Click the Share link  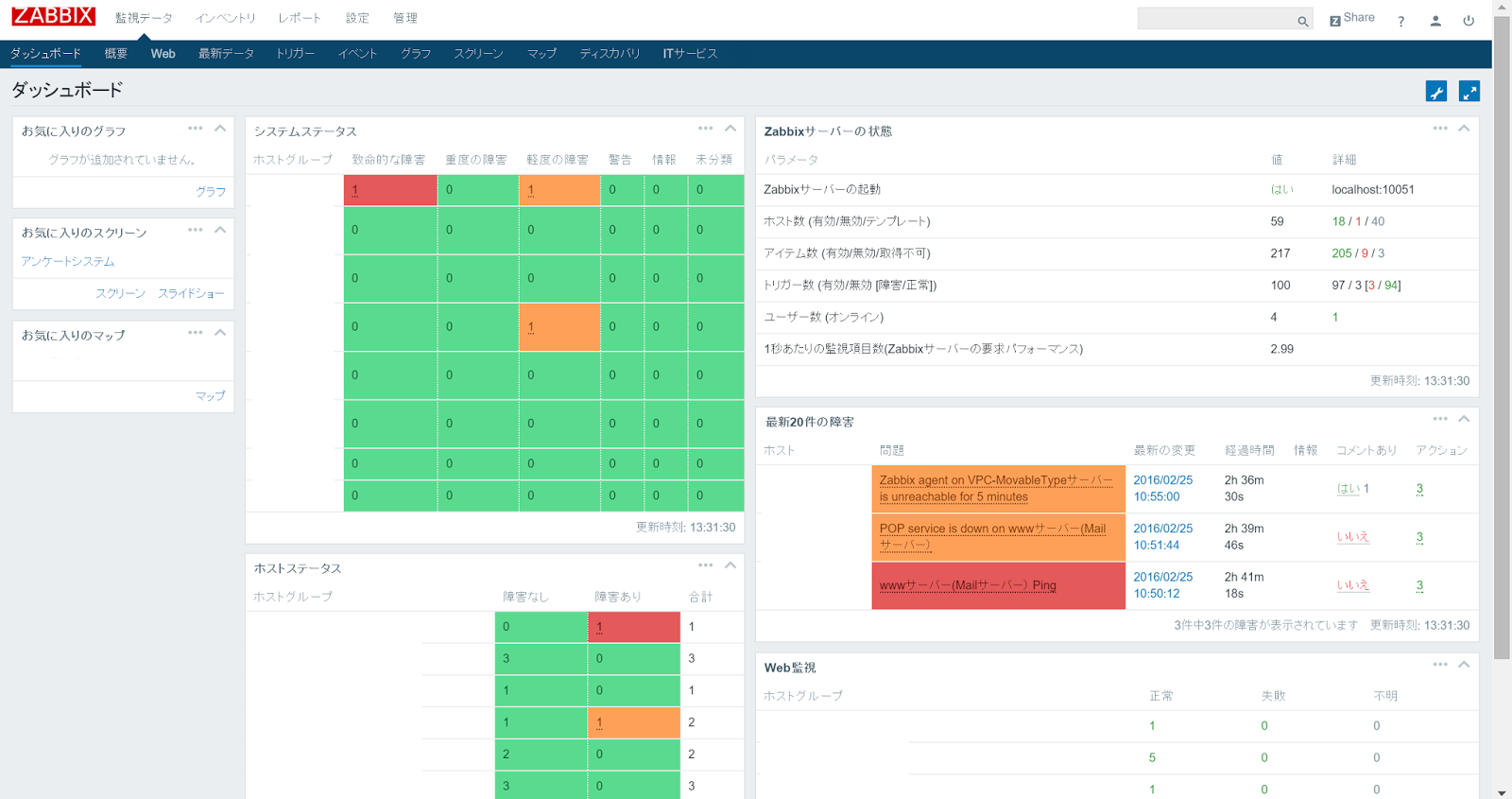1352,19
